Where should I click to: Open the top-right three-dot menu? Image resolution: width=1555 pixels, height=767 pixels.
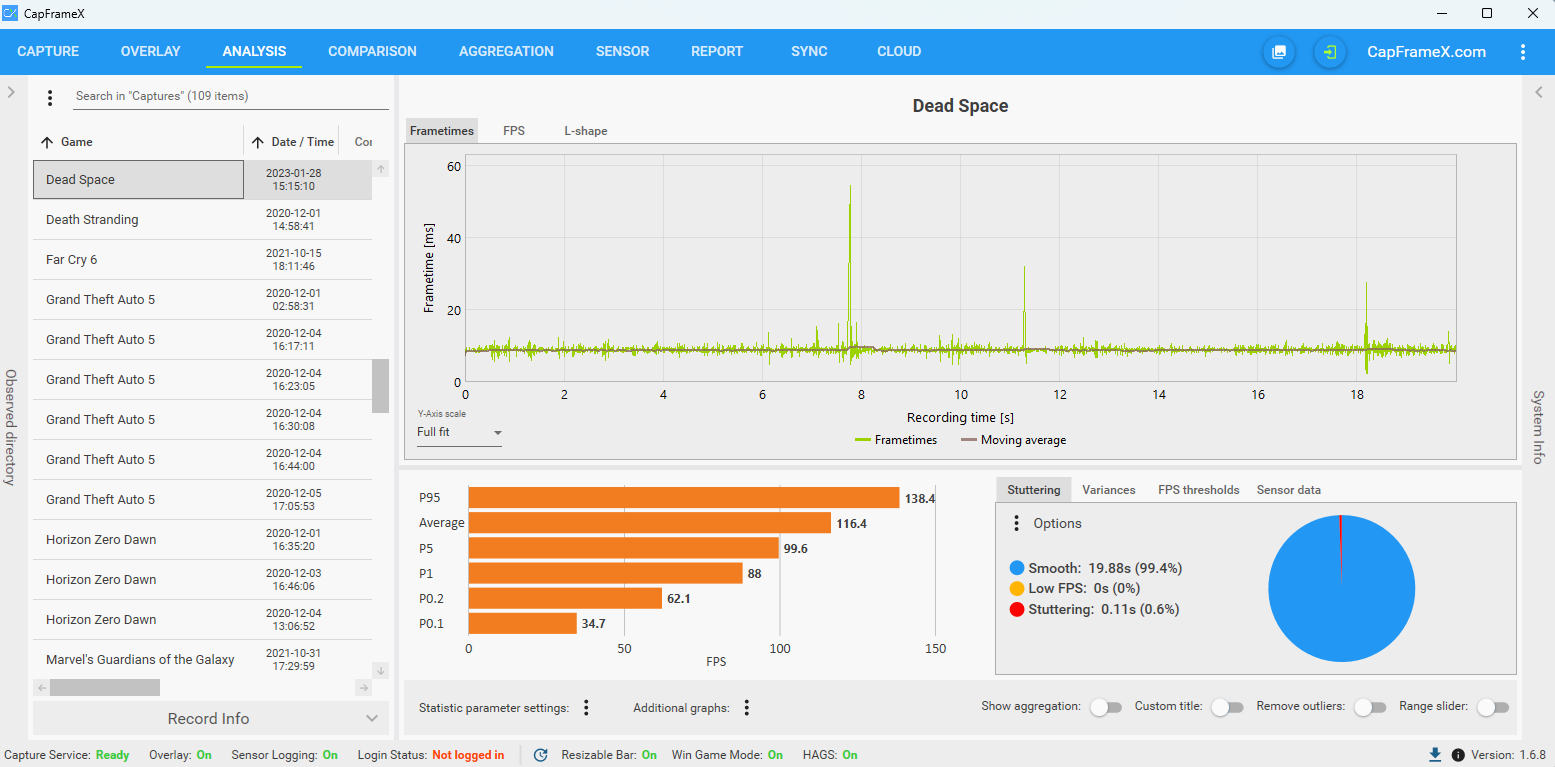(1523, 52)
